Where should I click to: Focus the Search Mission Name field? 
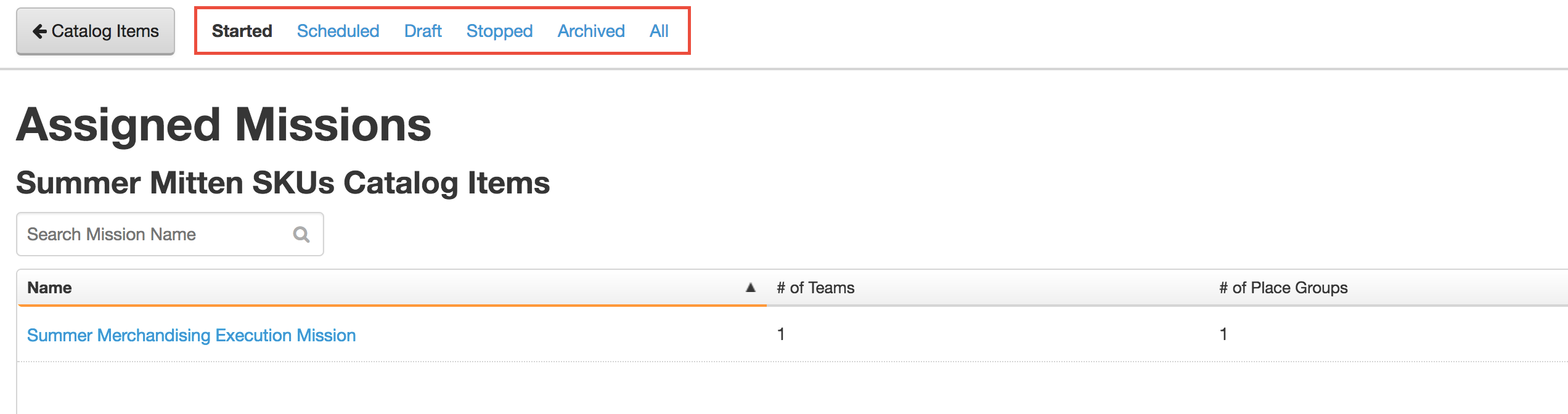click(x=170, y=234)
